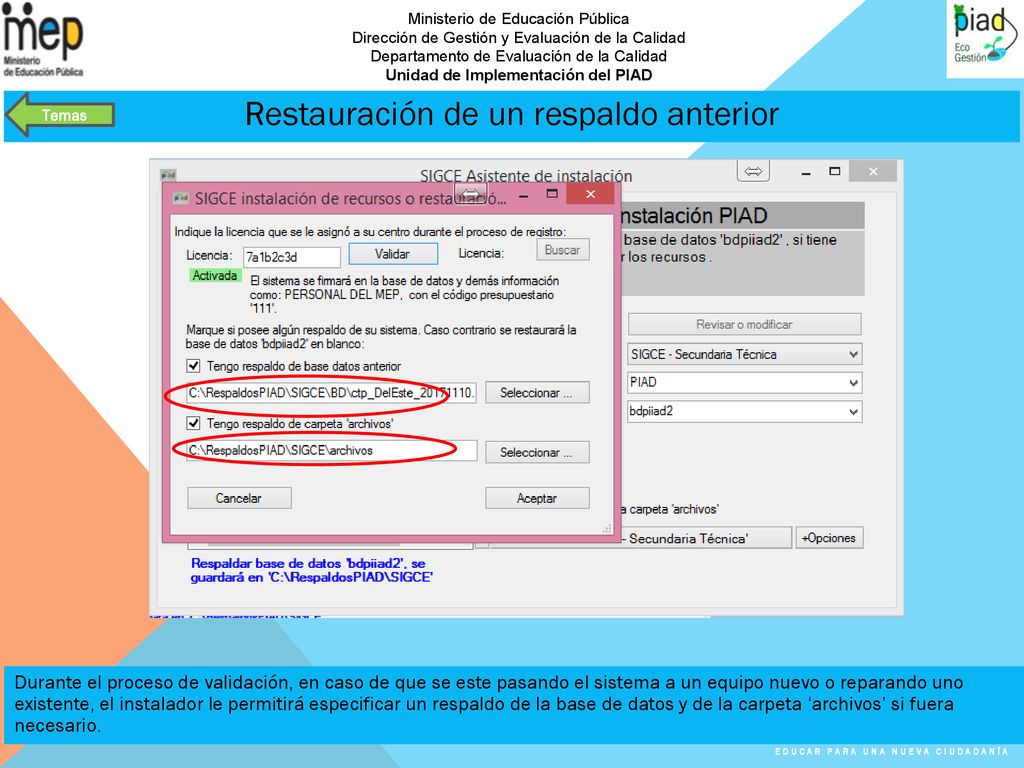Open the PIAD dropdown in Asistente window

744,383
